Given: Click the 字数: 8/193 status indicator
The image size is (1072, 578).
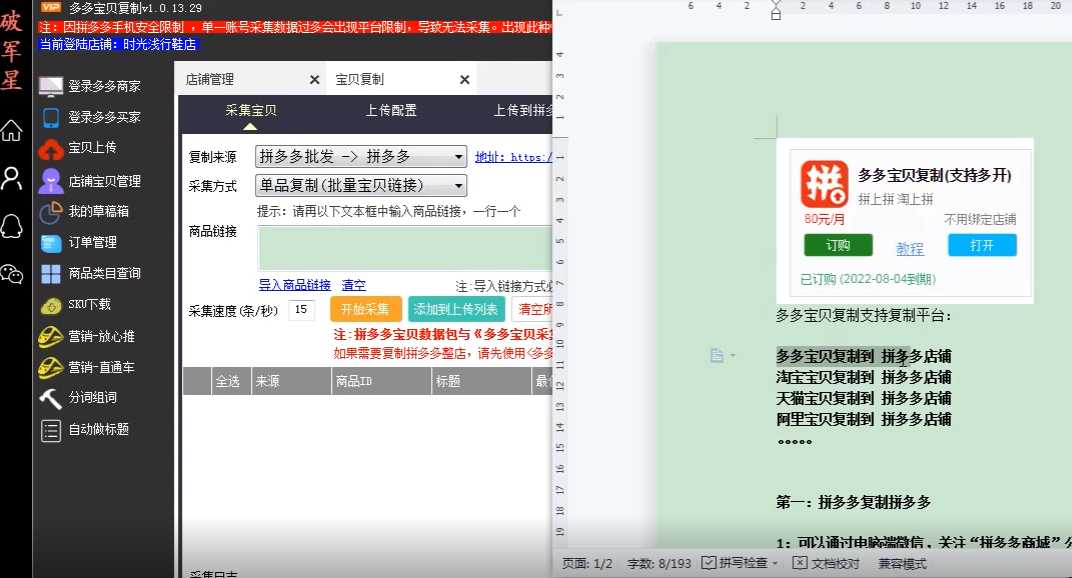Looking at the screenshot, I should pos(659,564).
